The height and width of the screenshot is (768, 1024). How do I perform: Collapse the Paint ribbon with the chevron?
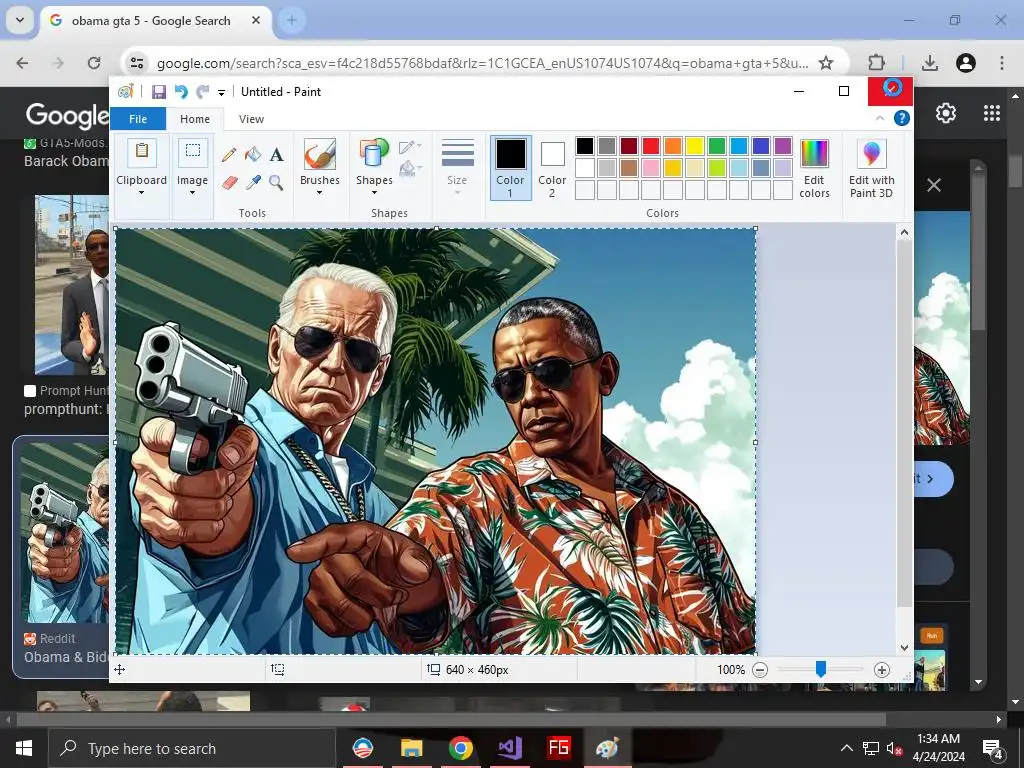tap(880, 118)
